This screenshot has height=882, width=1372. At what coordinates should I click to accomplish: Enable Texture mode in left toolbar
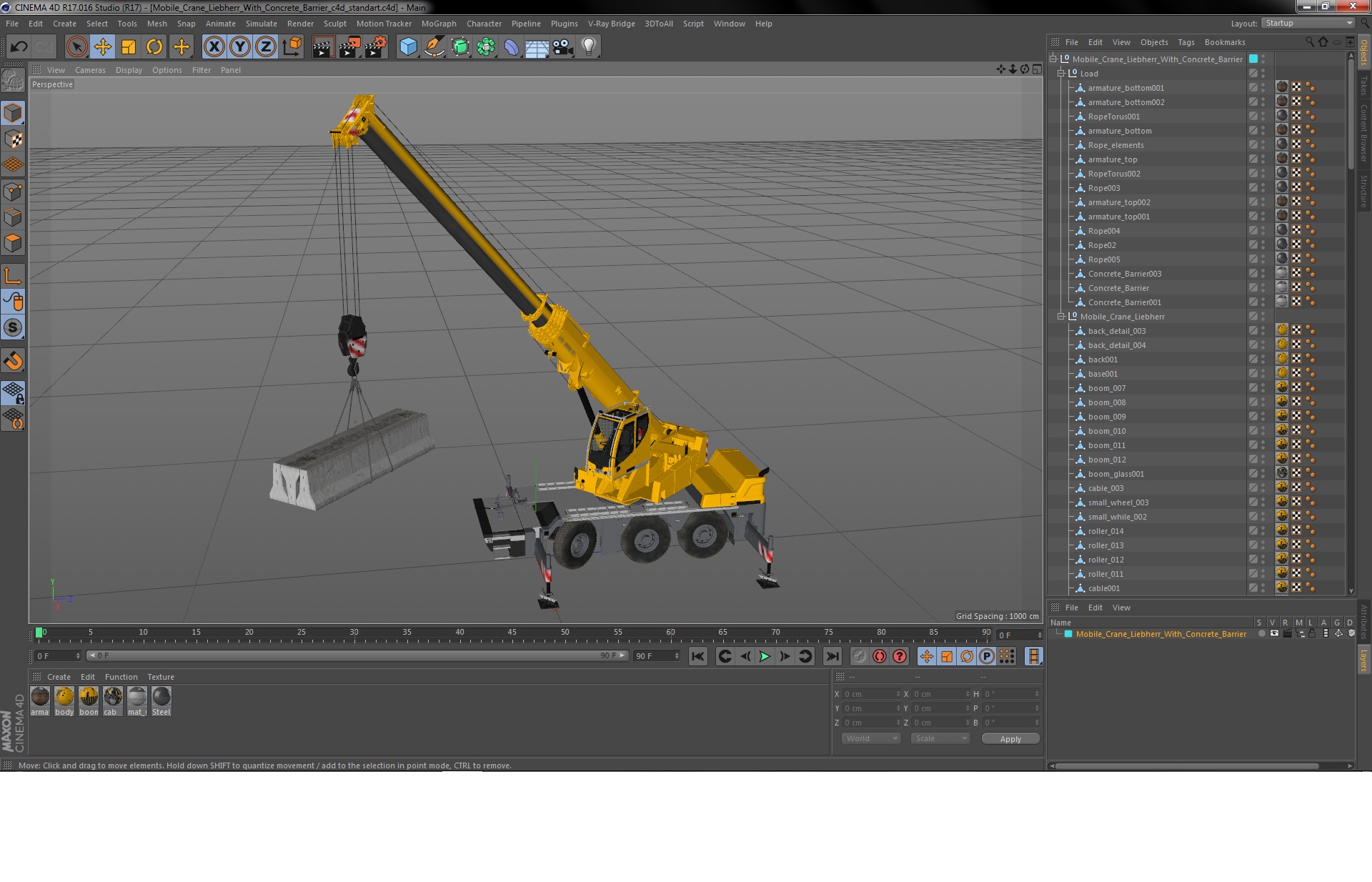click(x=13, y=139)
